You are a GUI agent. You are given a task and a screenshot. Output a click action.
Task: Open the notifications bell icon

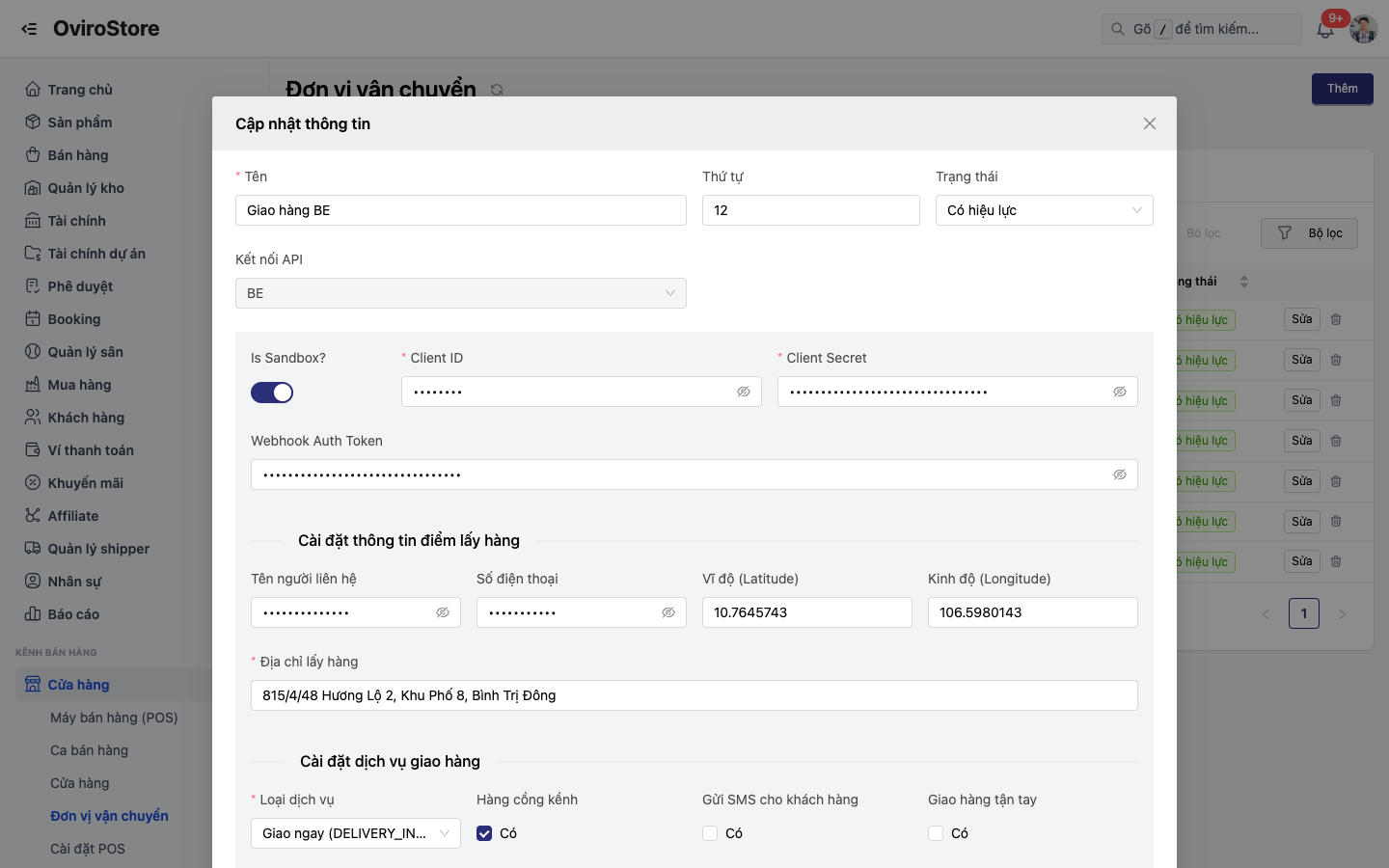click(x=1325, y=30)
